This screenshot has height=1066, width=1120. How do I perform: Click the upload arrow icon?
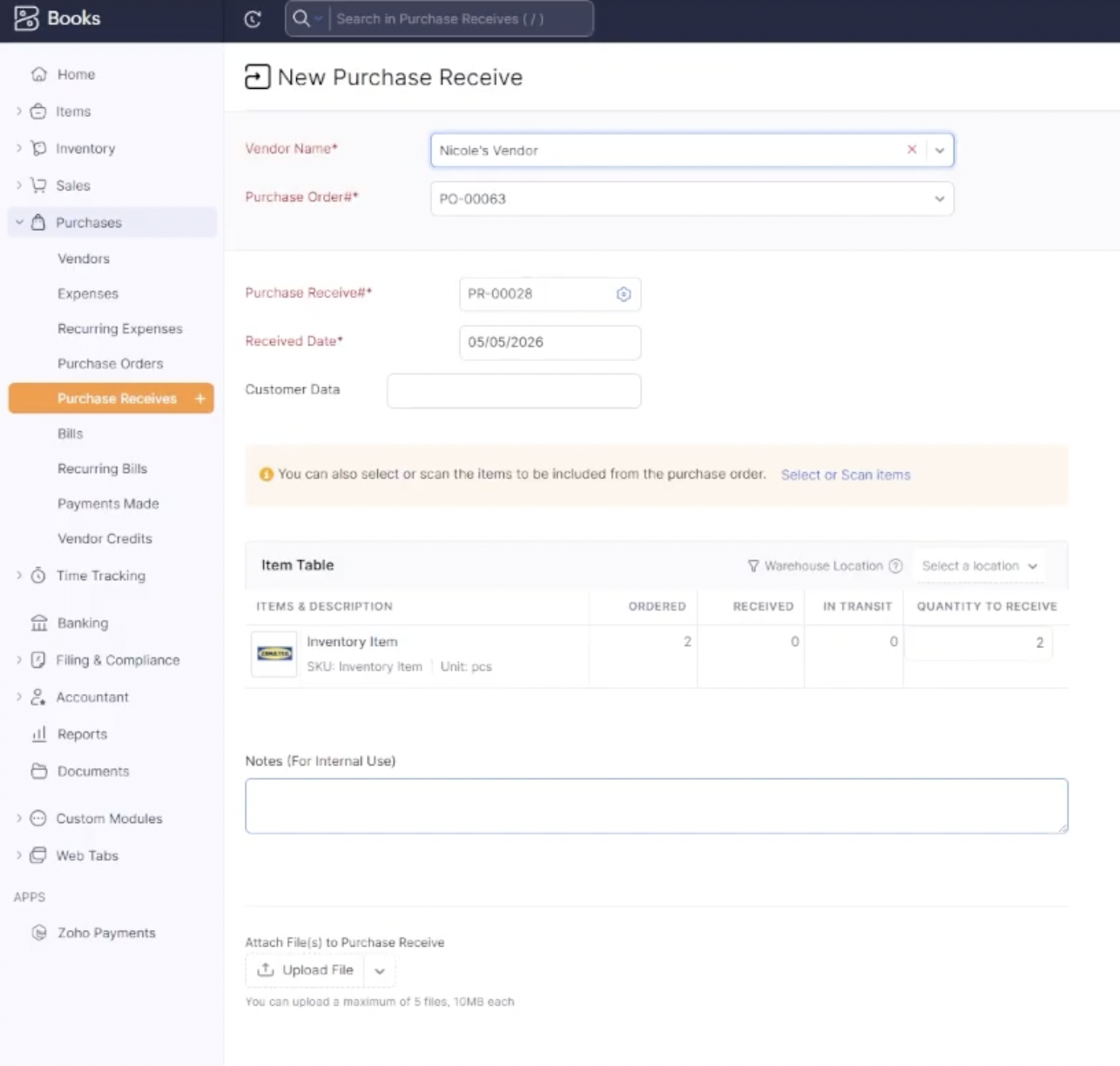point(266,969)
